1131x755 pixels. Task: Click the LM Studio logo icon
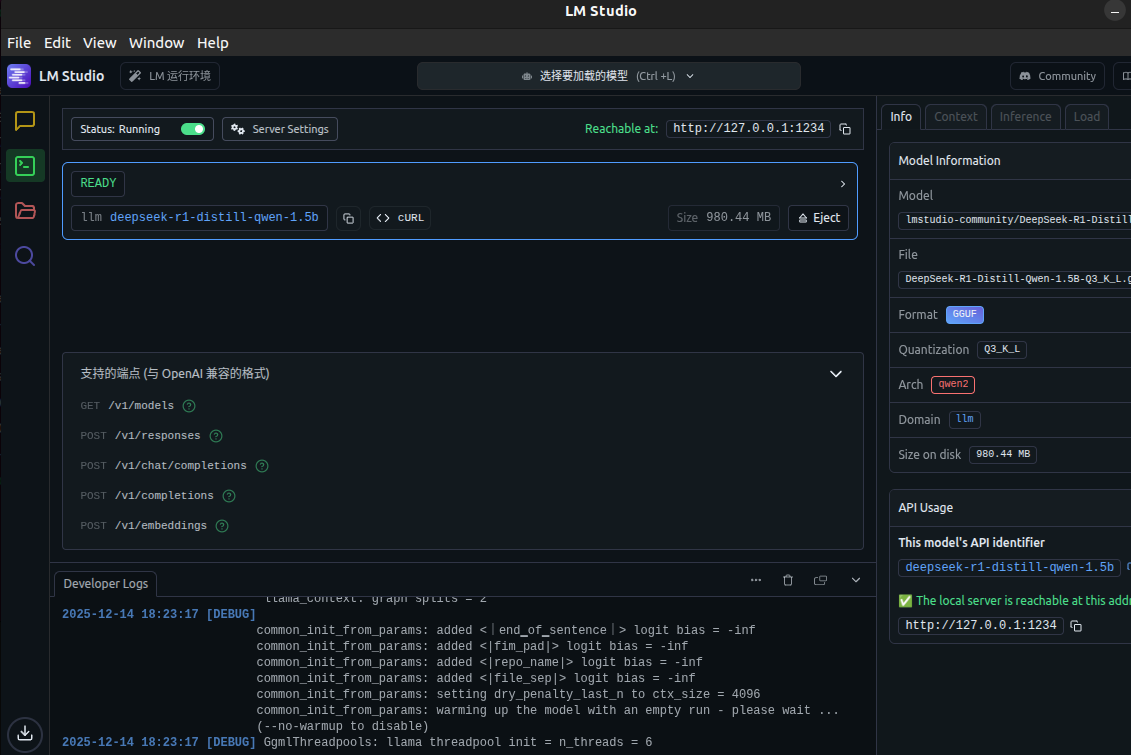(x=19, y=76)
